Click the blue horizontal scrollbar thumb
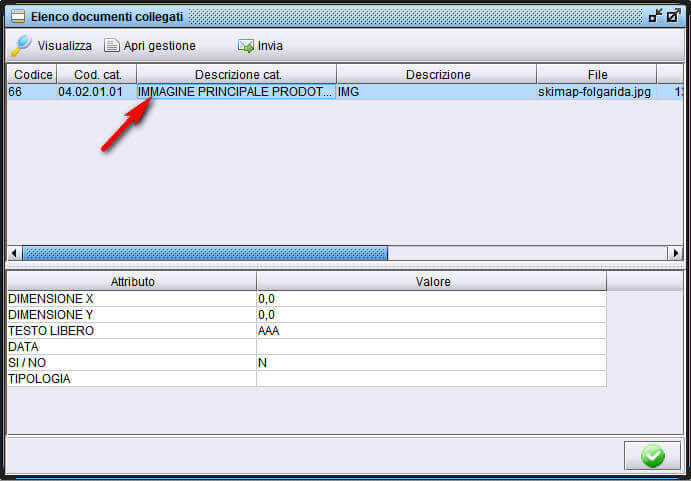Viewport: 691px width, 481px height. click(205, 253)
